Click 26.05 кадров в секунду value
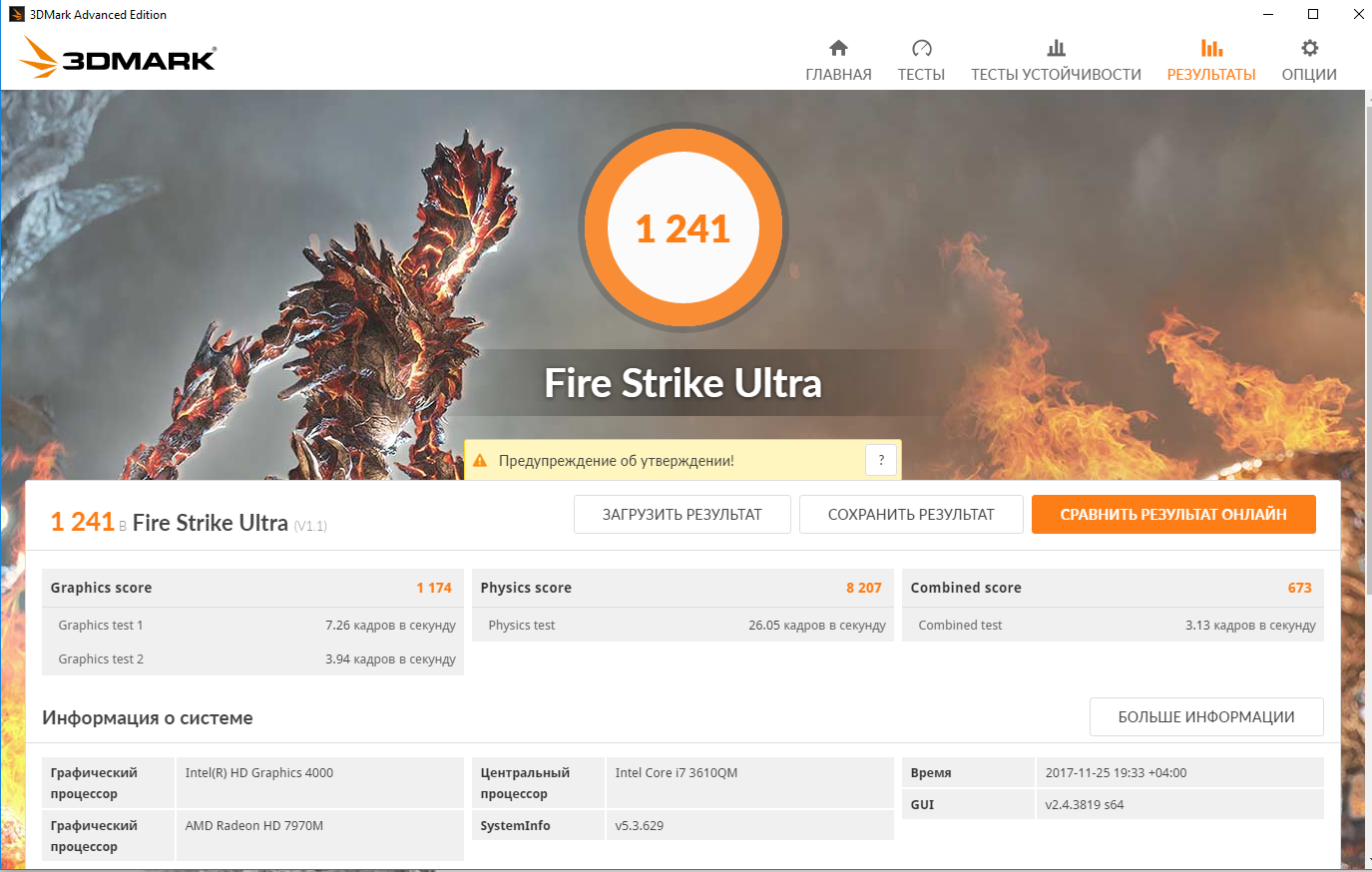 (817, 626)
